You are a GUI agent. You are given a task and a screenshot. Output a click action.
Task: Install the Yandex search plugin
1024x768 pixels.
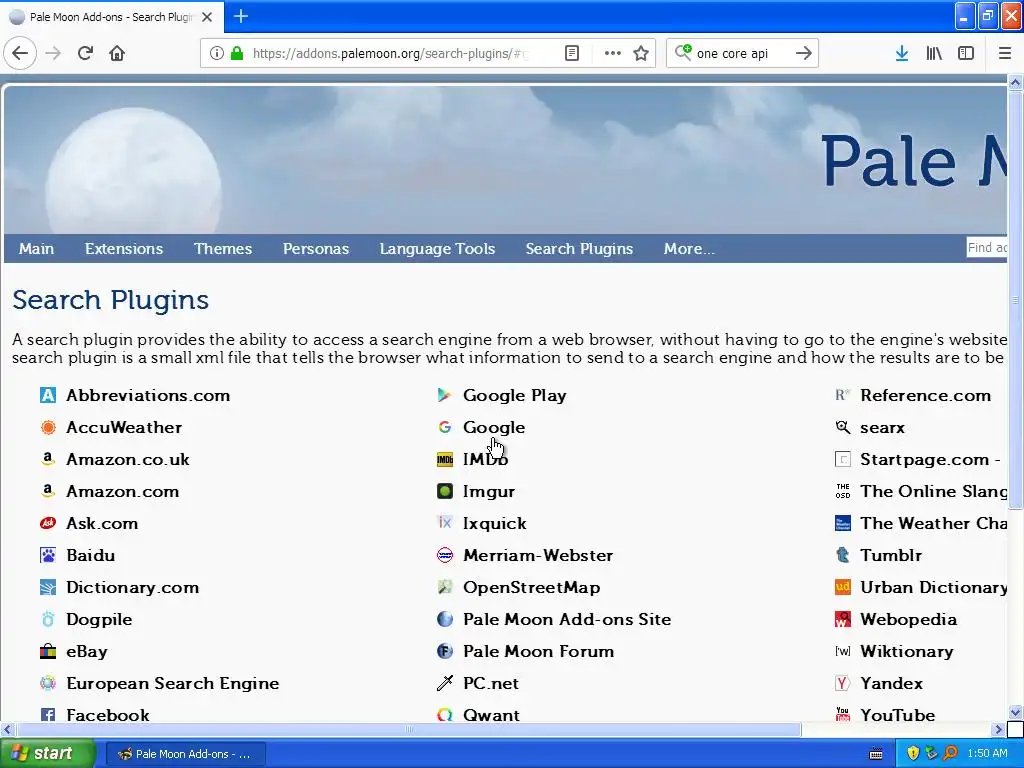coord(891,683)
